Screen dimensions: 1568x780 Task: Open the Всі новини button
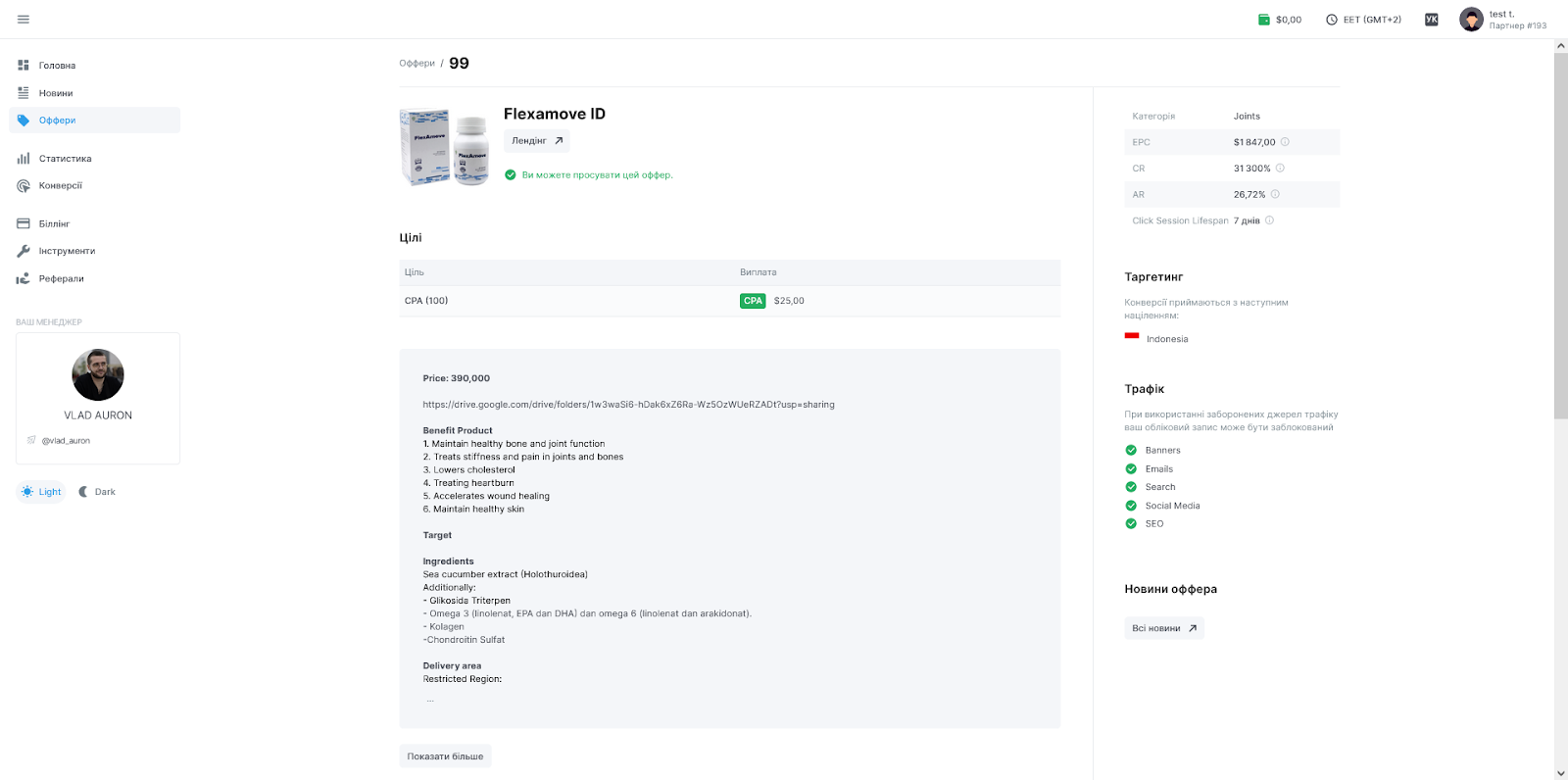click(1164, 628)
